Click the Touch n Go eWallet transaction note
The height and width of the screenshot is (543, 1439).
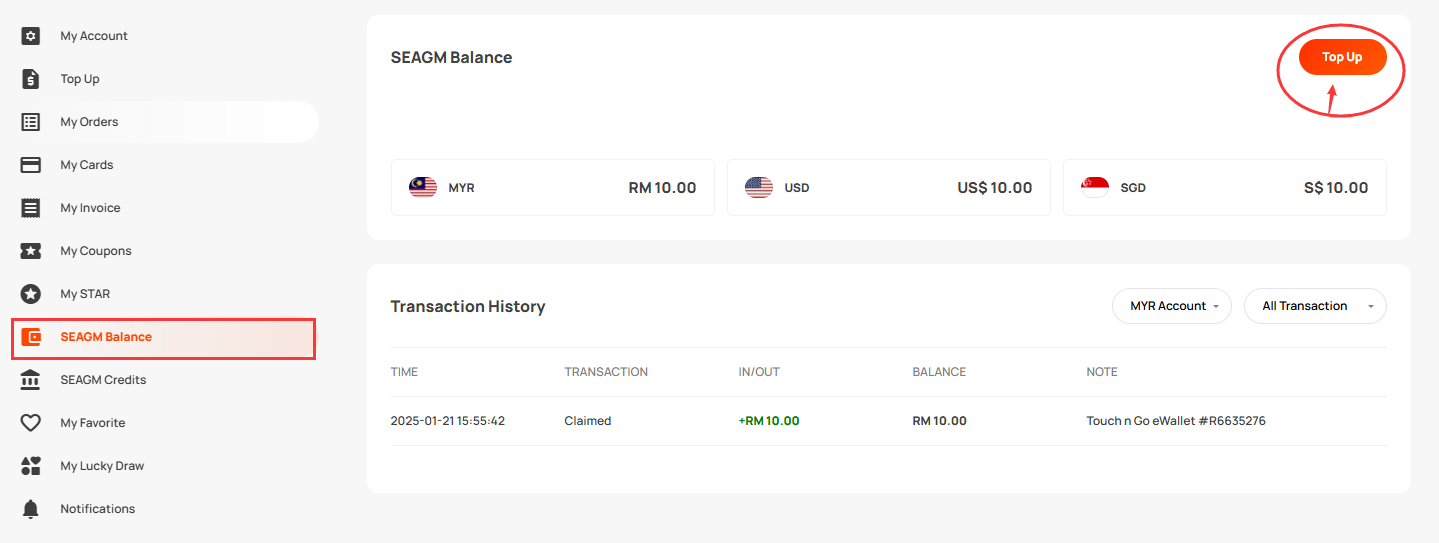click(x=1176, y=421)
